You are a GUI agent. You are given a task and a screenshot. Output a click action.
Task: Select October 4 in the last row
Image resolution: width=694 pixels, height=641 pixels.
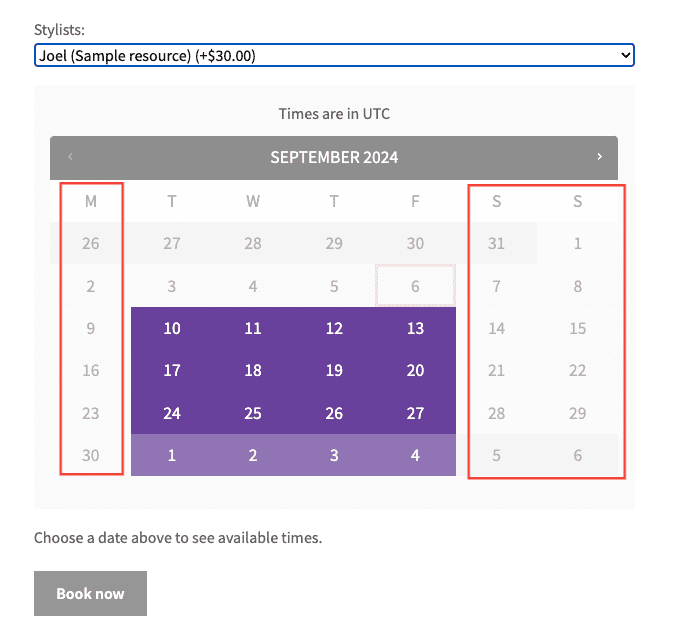point(415,455)
